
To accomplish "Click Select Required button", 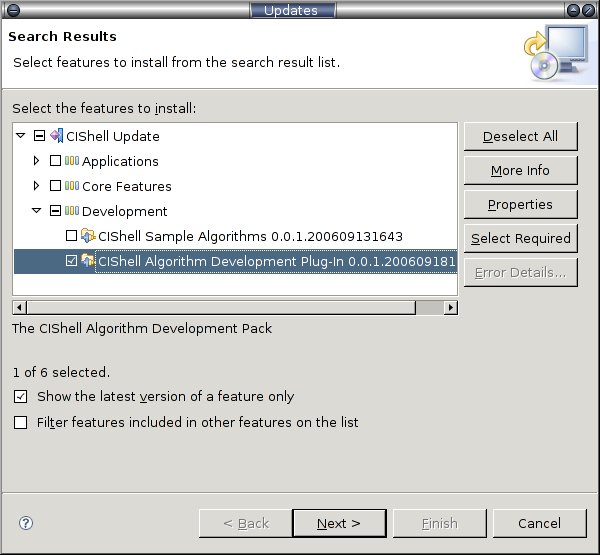I will click(520, 238).
